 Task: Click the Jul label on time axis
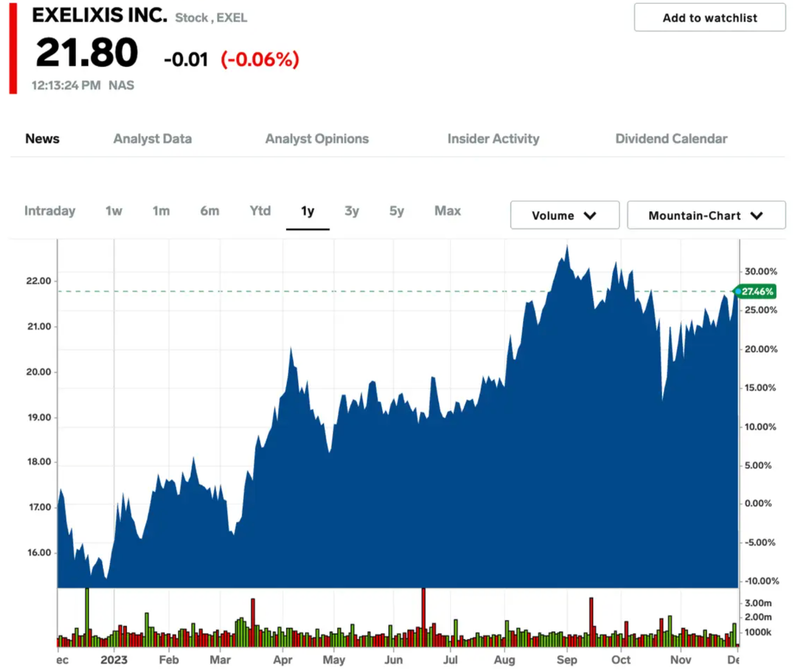point(450,660)
